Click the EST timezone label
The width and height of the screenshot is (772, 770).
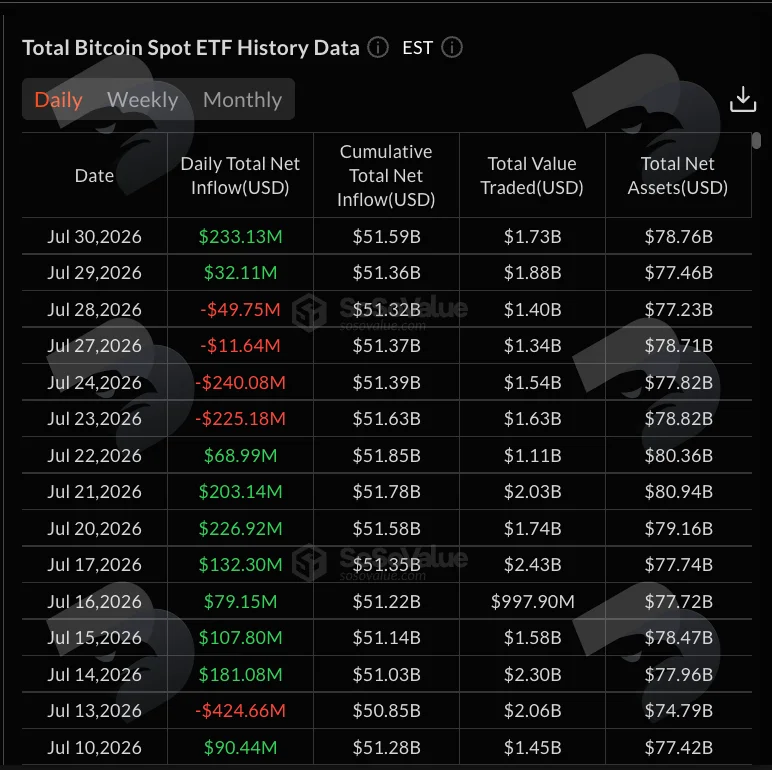[x=418, y=48]
